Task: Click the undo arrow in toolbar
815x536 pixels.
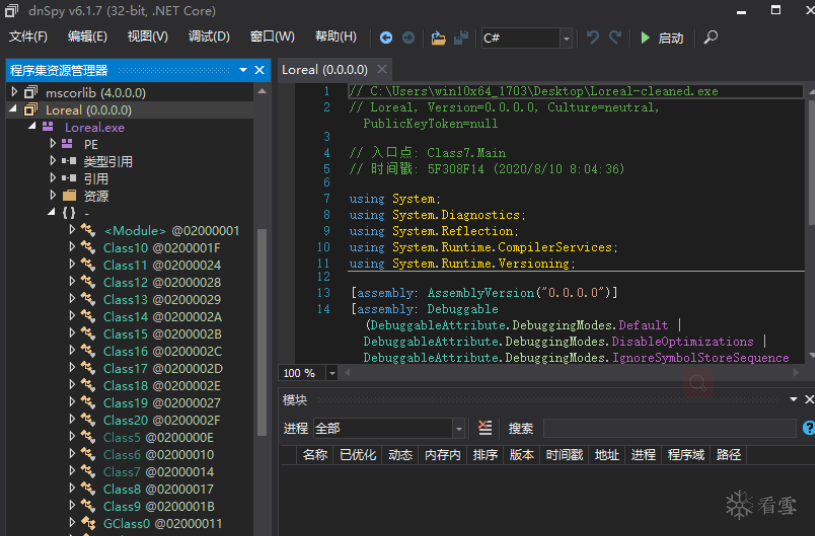Action: tap(593, 38)
